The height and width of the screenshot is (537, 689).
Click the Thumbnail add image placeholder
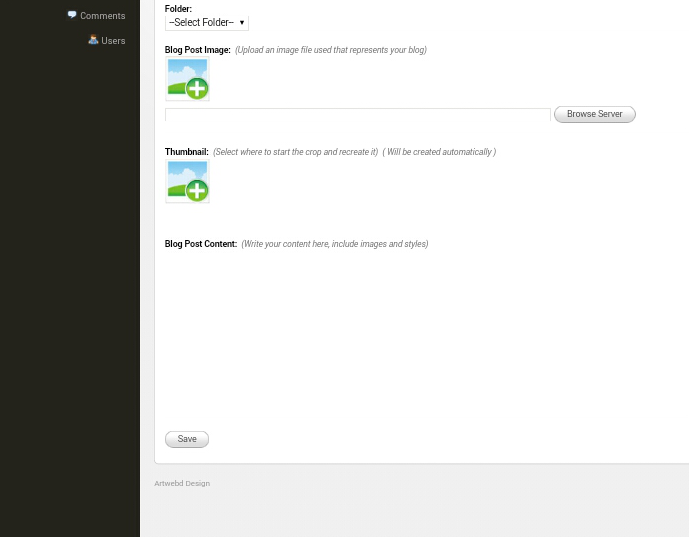coord(187,181)
